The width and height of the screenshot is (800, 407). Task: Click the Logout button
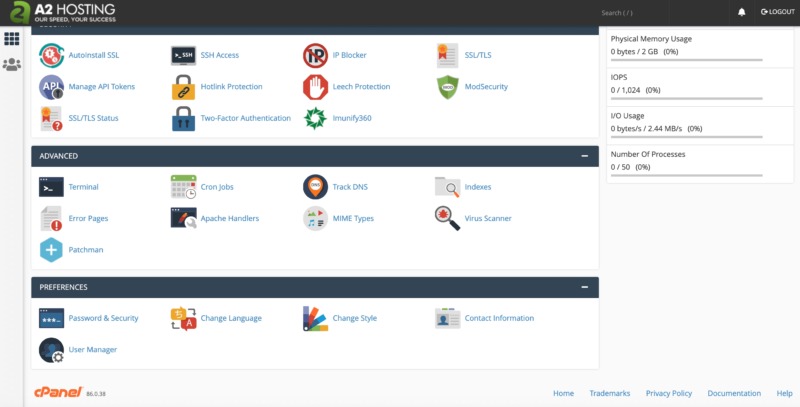tap(777, 12)
